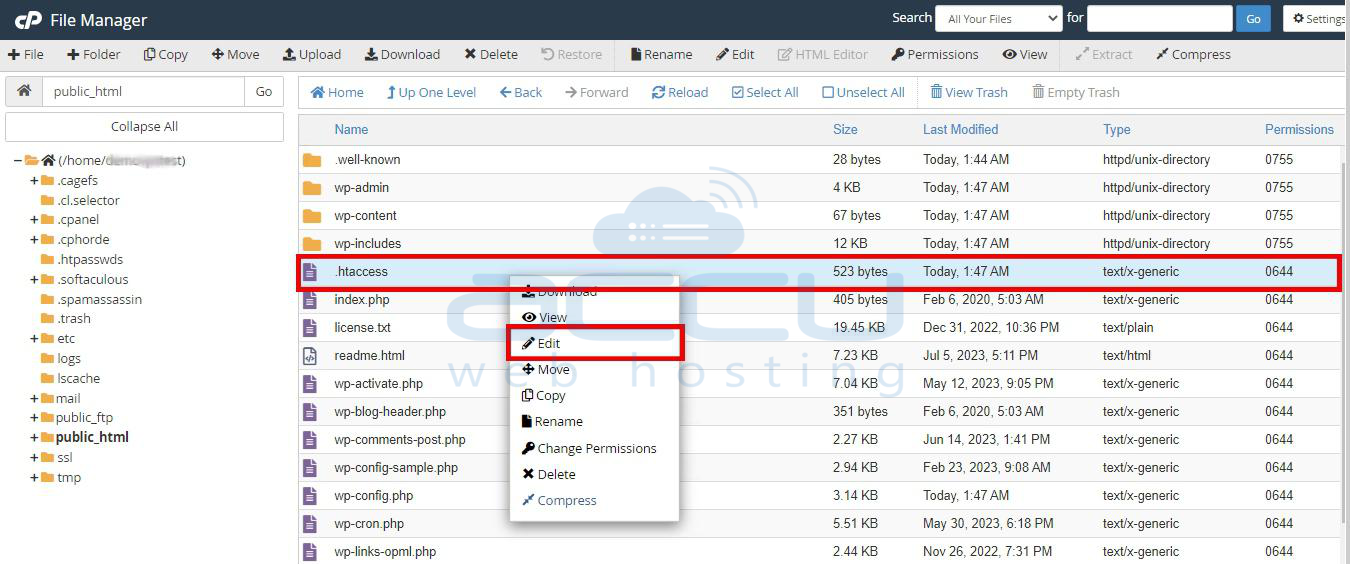This screenshot has width=1350, height=564.
Task: Open View Trash
Action: click(x=968, y=92)
